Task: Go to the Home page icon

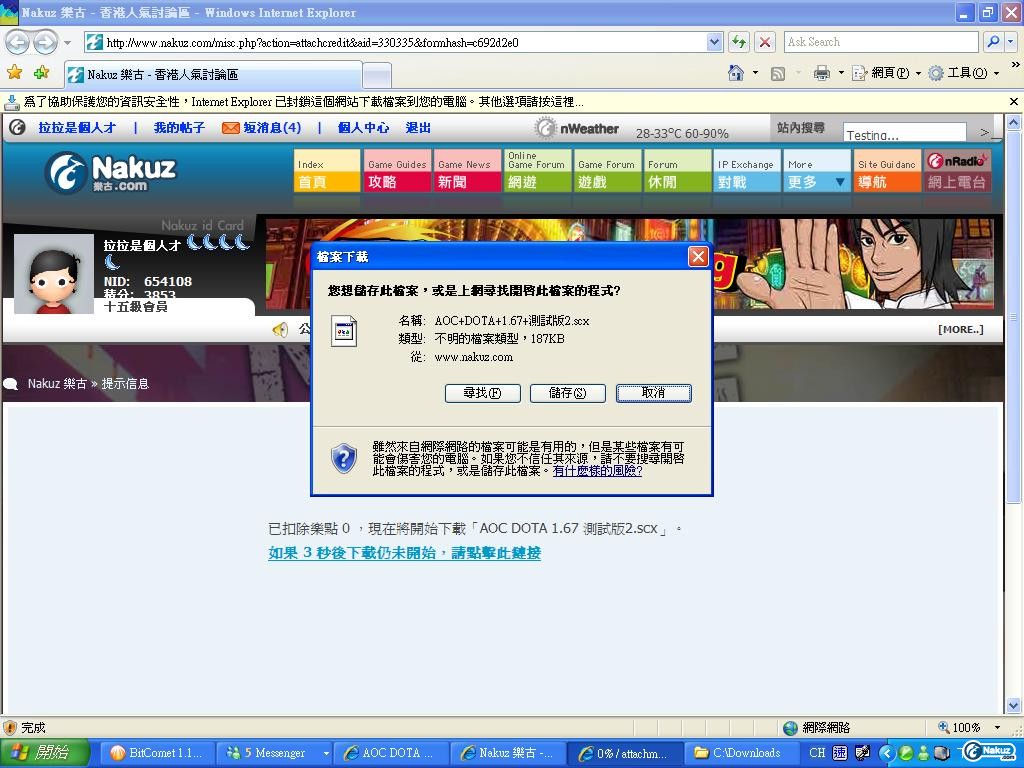Action: click(x=736, y=72)
